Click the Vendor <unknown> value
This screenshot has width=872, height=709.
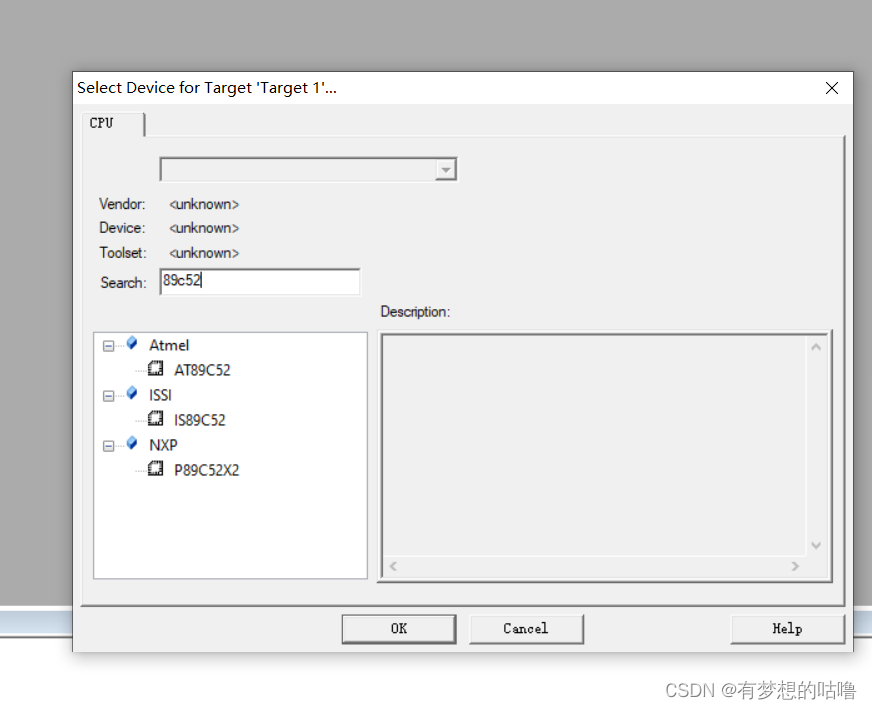point(204,205)
